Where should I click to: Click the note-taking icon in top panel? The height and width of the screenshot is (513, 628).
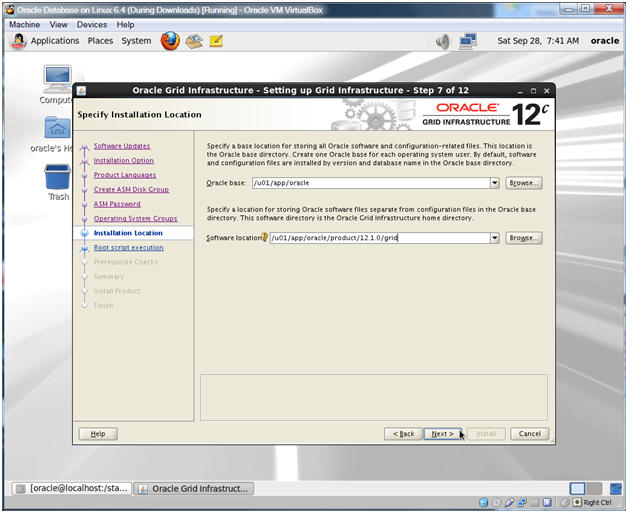tap(216, 41)
